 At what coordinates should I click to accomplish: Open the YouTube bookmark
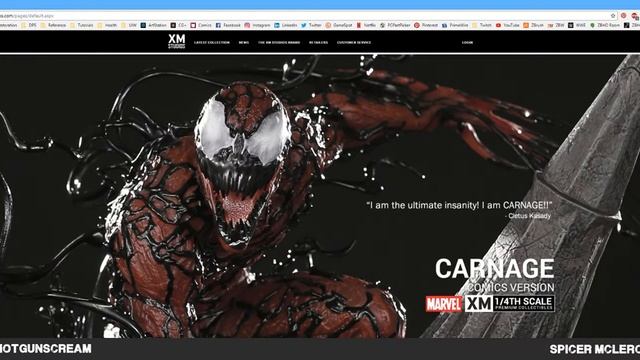coord(508,25)
